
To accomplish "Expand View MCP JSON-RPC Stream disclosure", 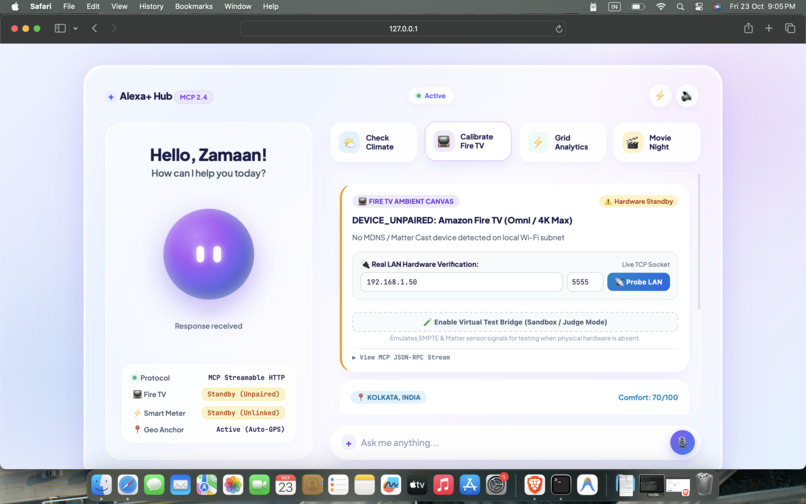I will [401, 357].
